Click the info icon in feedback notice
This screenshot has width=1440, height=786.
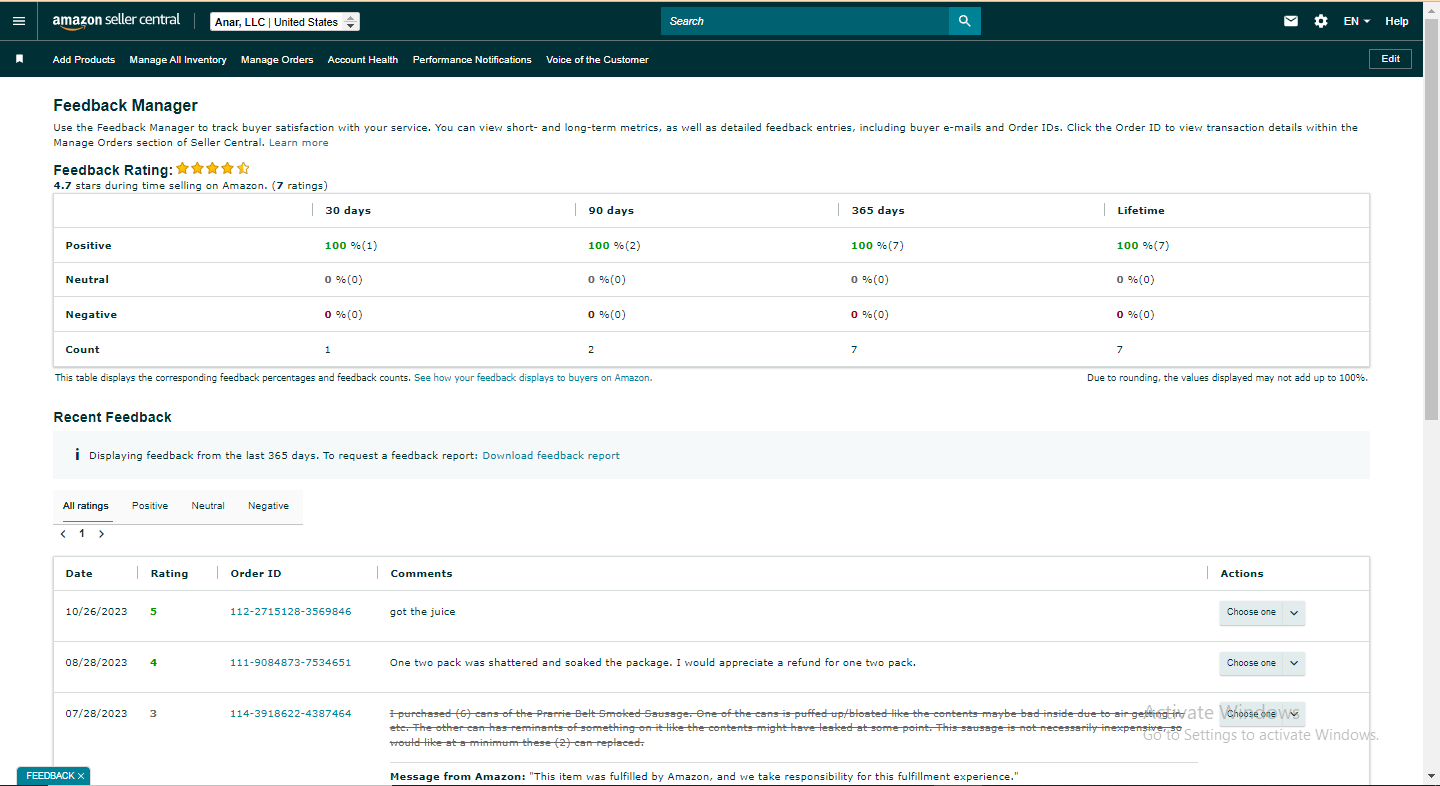pyautogui.click(x=77, y=455)
